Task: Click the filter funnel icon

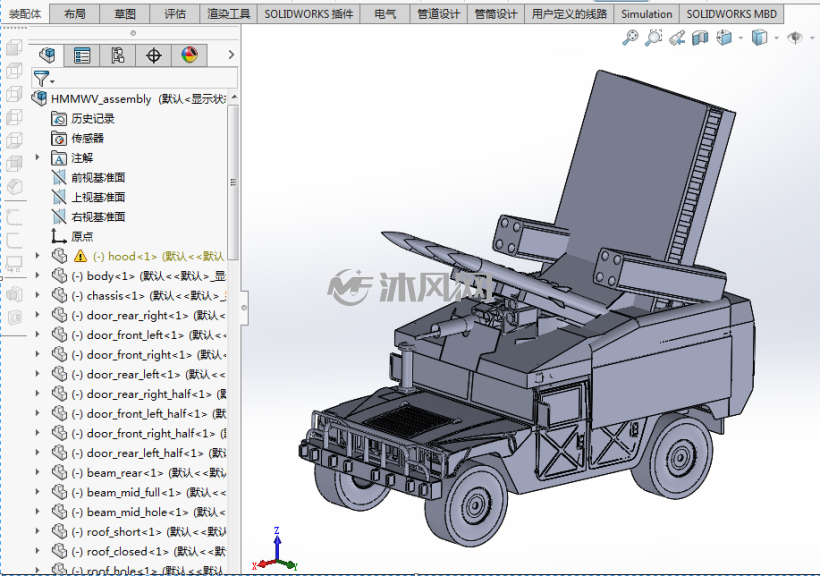Action: click(x=42, y=78)
